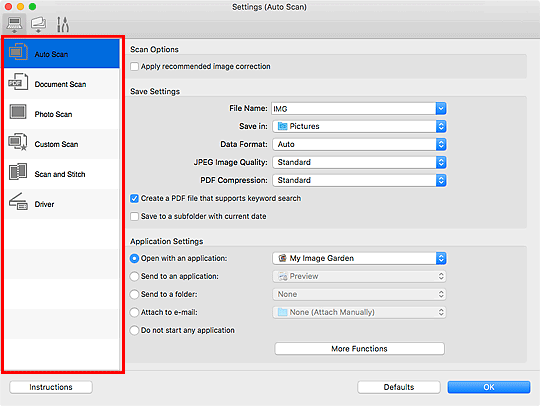Confirm settings with the OK button

tap(489, 387)
